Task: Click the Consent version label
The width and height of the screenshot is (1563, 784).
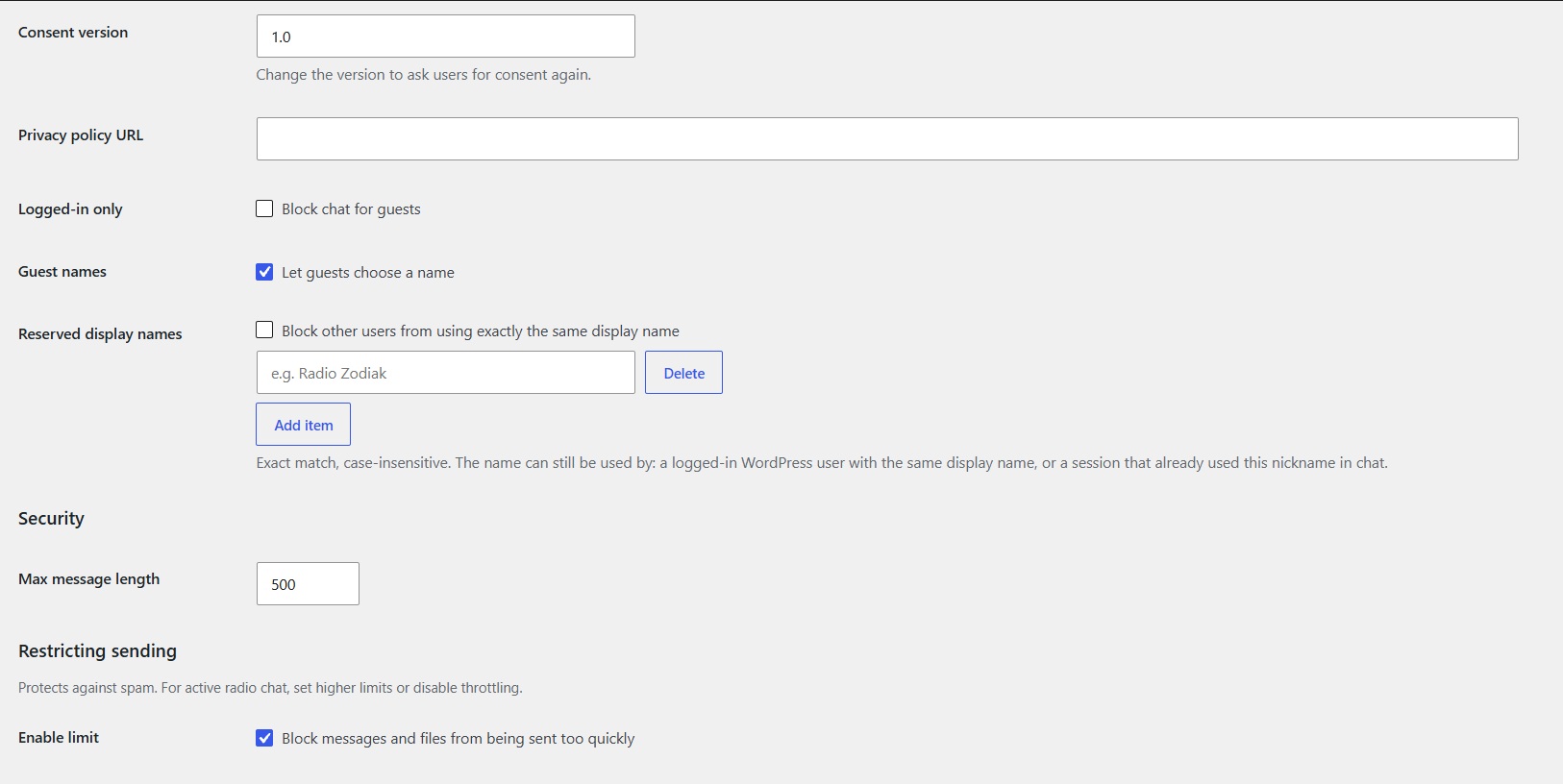Action: 73,33
